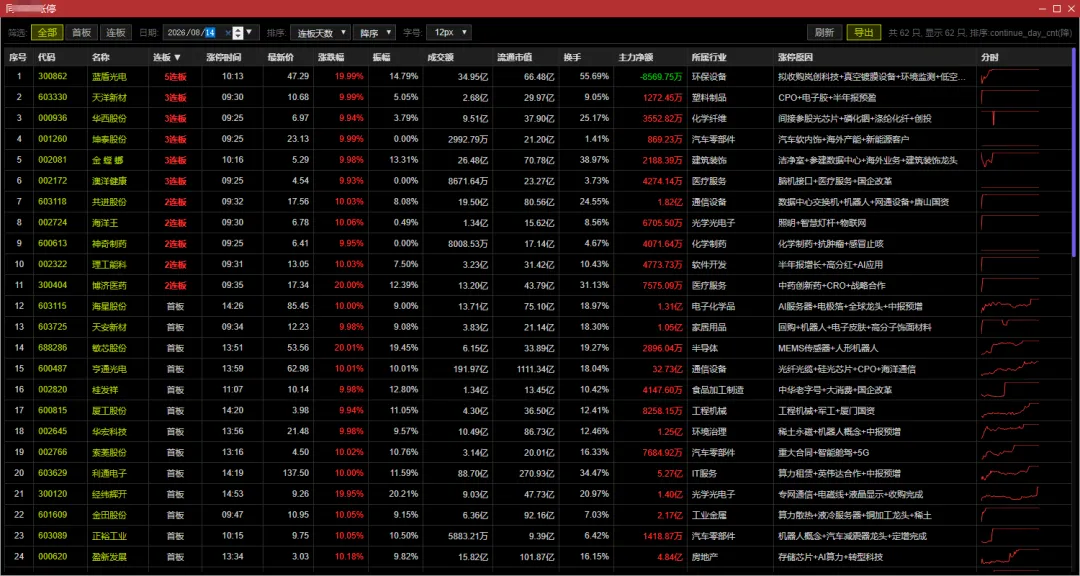
Task: Select stock name 海洋王
Action: (x=105, y=223)
